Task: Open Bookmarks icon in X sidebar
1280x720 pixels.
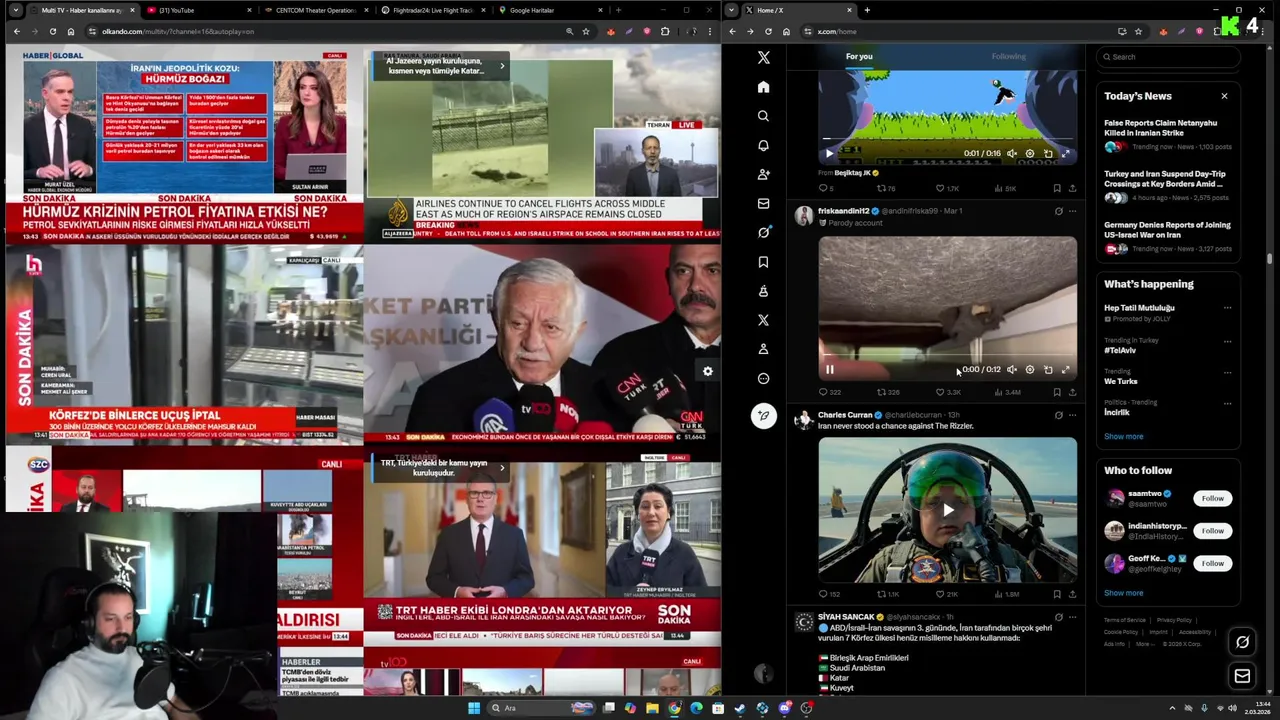Action: 763,262
